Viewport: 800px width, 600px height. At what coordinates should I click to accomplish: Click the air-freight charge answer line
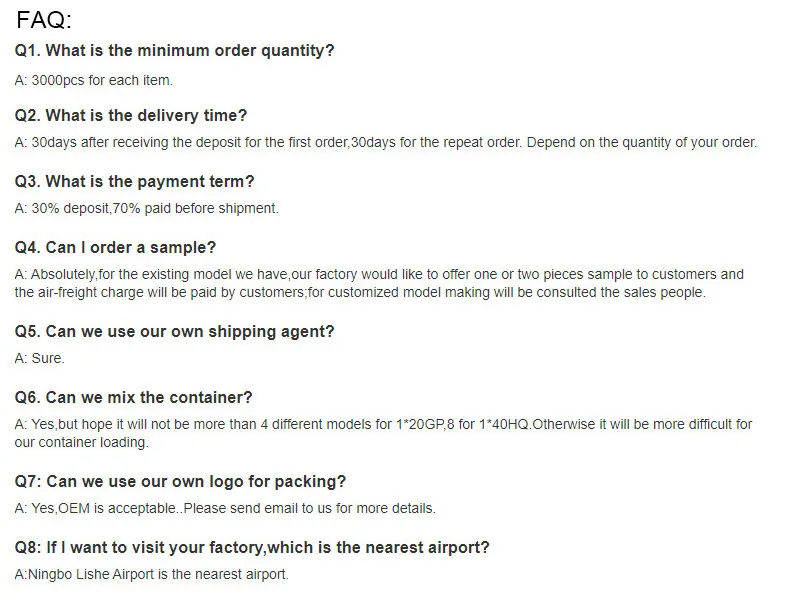pyautogui.click(x=360, y=292)
